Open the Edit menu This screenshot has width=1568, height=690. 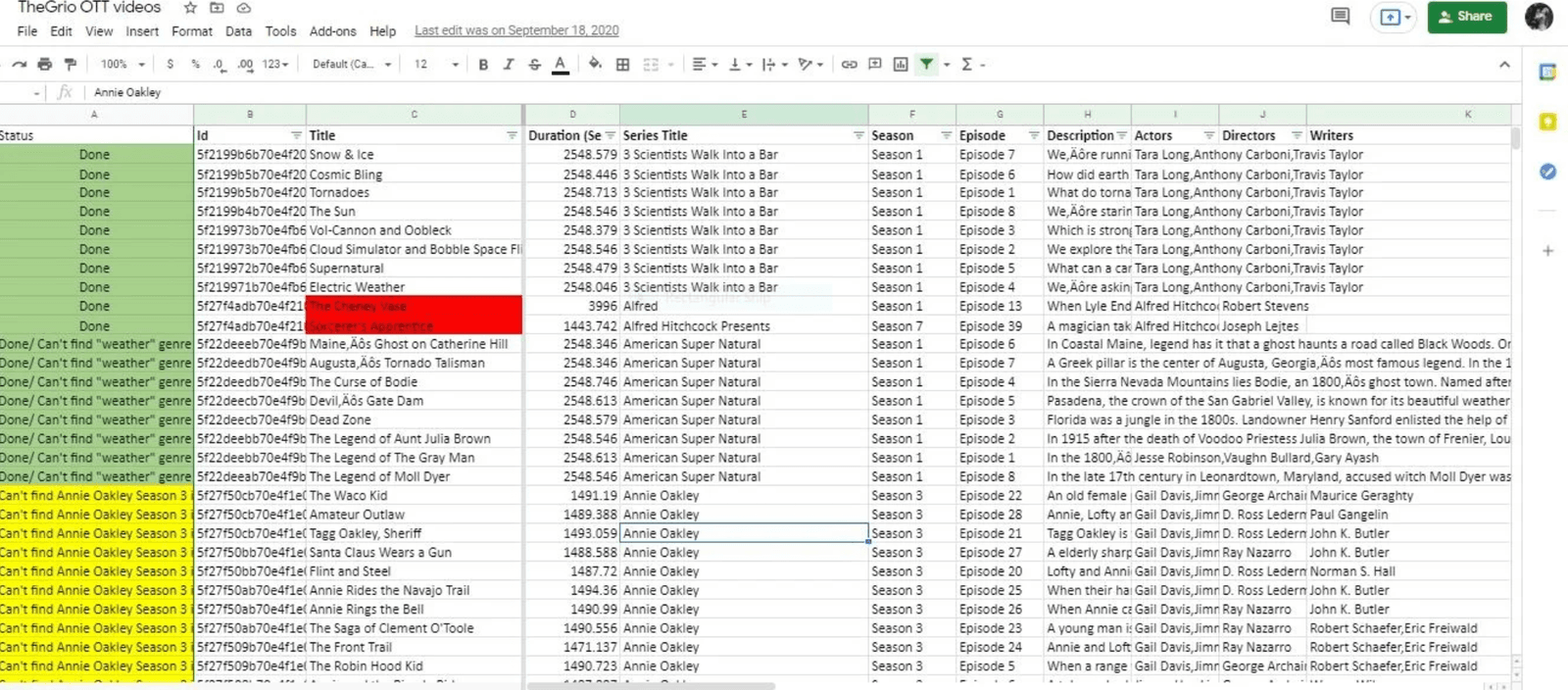click(x=61, y=31)
